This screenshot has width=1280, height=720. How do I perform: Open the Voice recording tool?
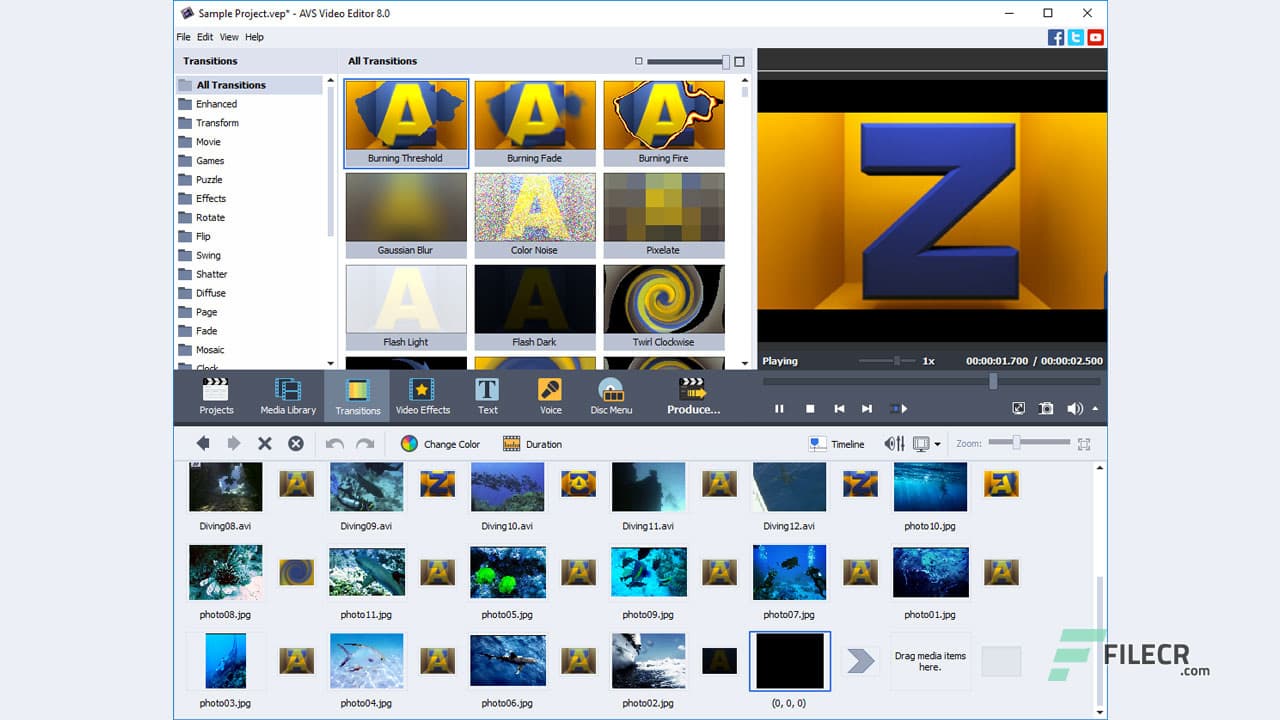coord(550,395)
